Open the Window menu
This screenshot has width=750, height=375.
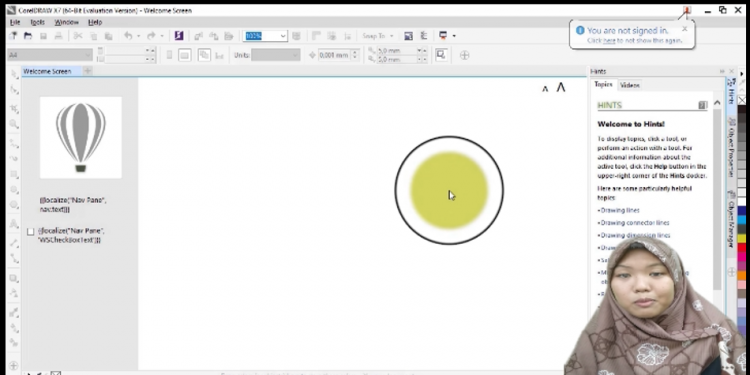[x=66, y=22]
